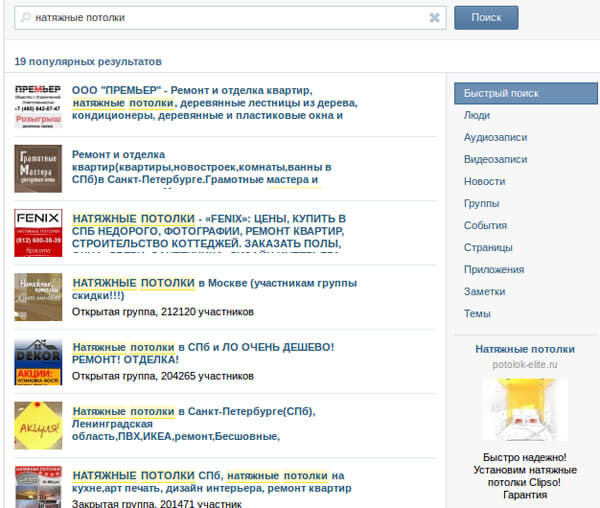600x508 pixels.
Task: Open the potolok-elite.ru ad link
Action: point(525,365)
